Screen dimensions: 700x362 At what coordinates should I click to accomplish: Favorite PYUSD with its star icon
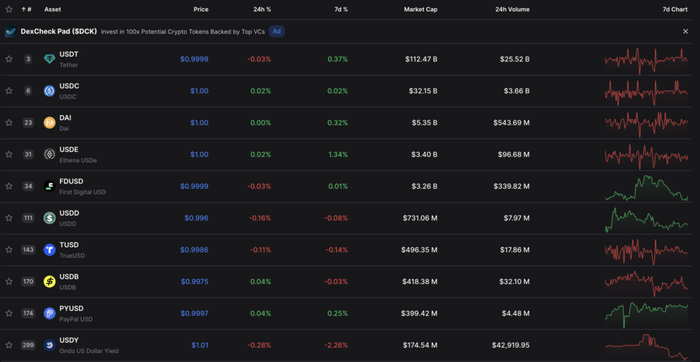[8, 313]
